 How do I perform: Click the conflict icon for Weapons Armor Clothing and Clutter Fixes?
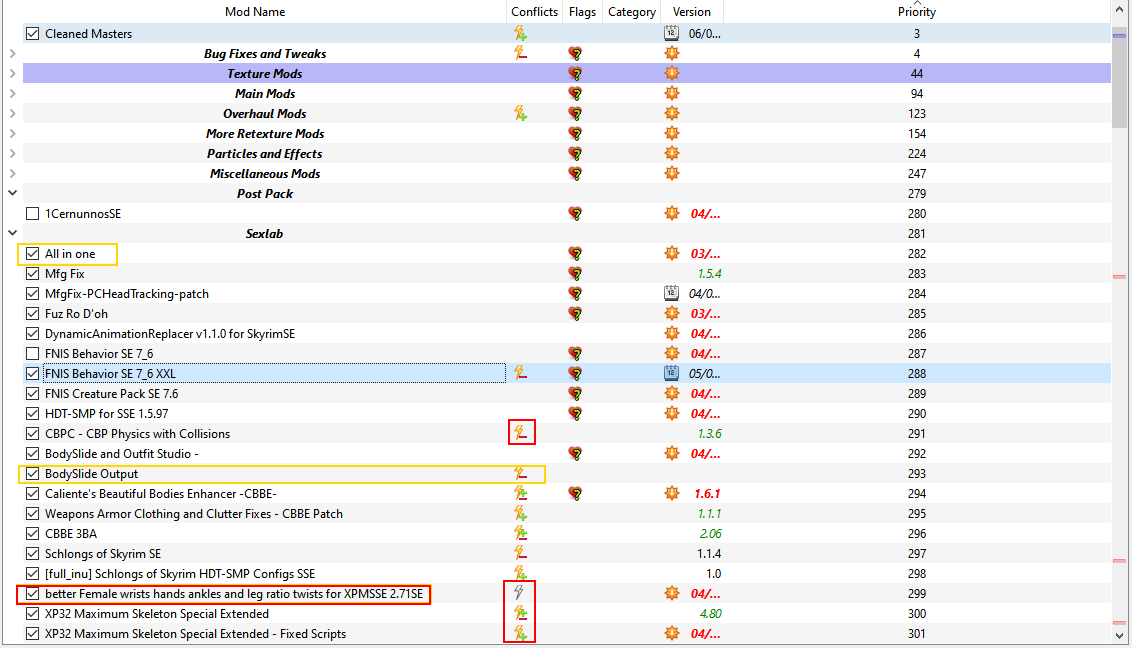point(520,513)
